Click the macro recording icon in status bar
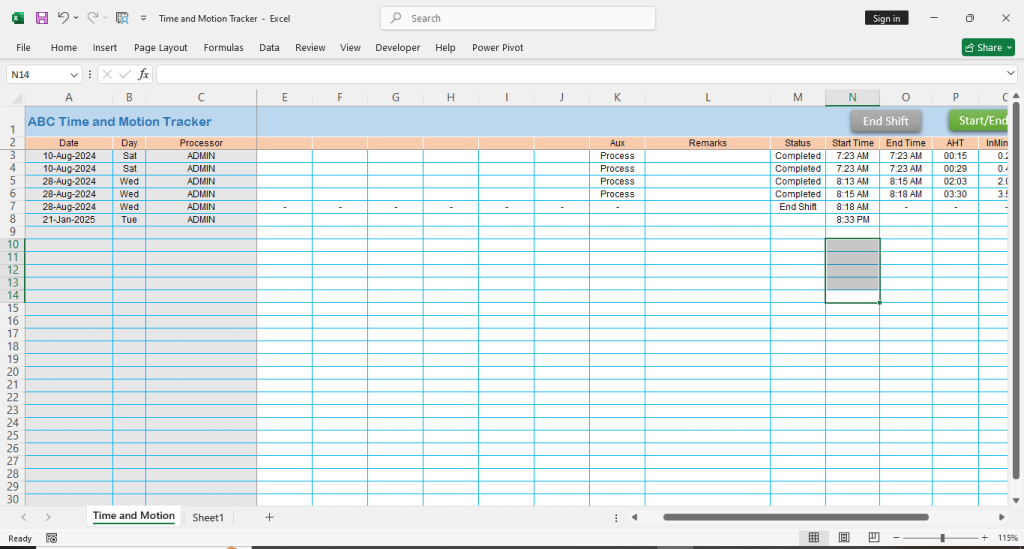 pos(51,538)
